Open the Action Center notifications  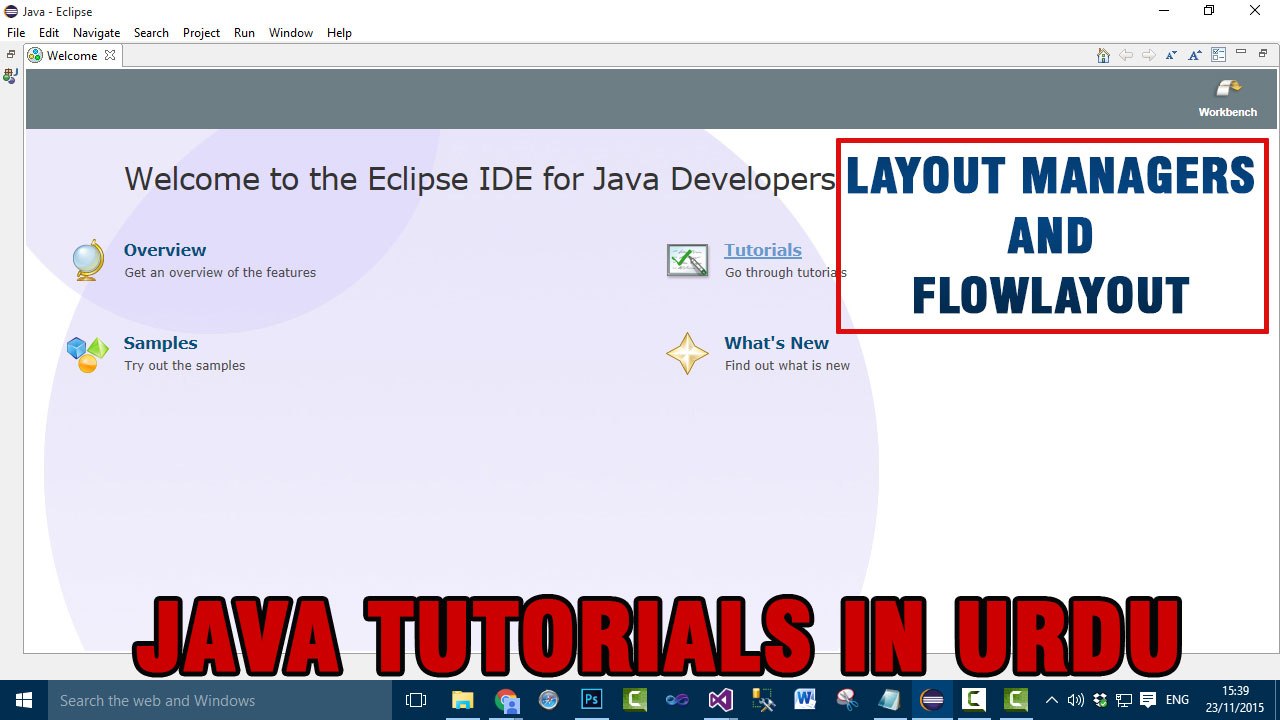(1148, 700)
